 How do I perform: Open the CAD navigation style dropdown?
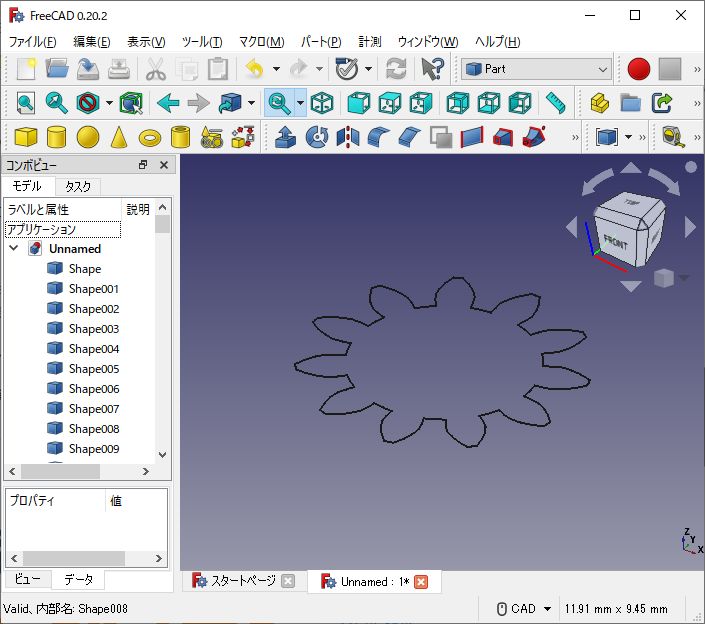click(524, 609)
